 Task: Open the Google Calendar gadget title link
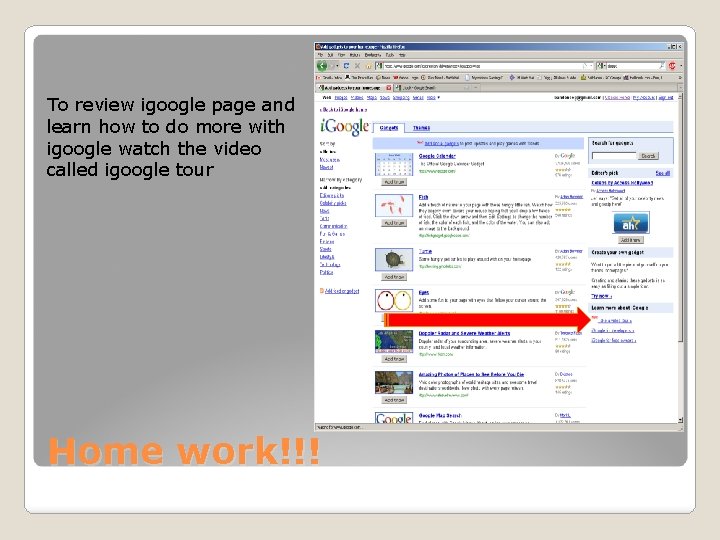(437, 156)
